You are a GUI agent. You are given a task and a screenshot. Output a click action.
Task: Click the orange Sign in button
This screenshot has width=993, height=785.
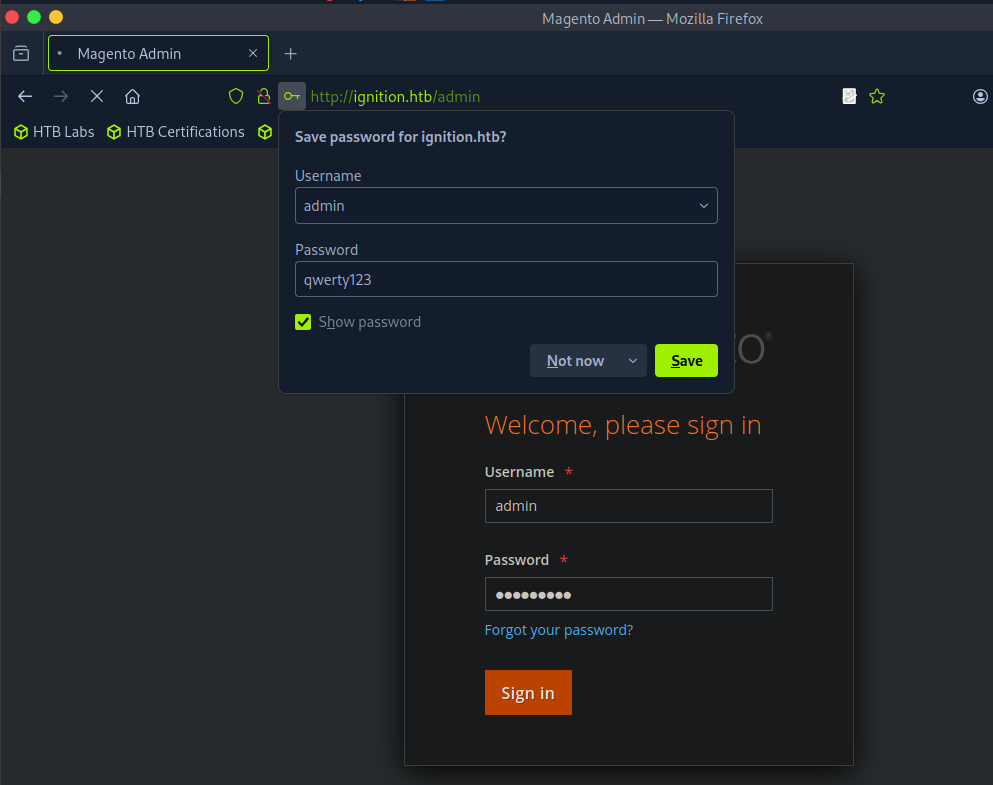(528, 693)
